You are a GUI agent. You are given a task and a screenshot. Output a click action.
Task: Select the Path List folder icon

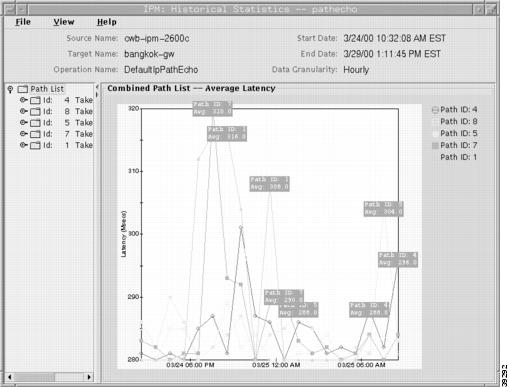pos(23,89)
